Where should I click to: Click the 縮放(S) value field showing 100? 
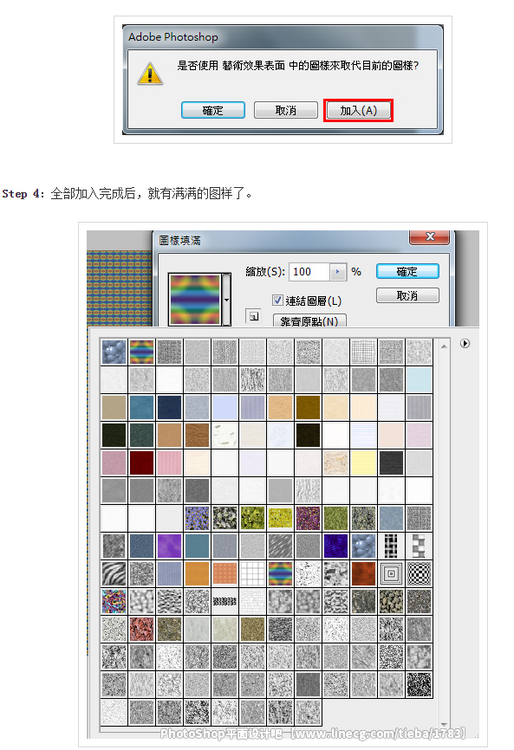pyautogui.click(x=309, y=272)
